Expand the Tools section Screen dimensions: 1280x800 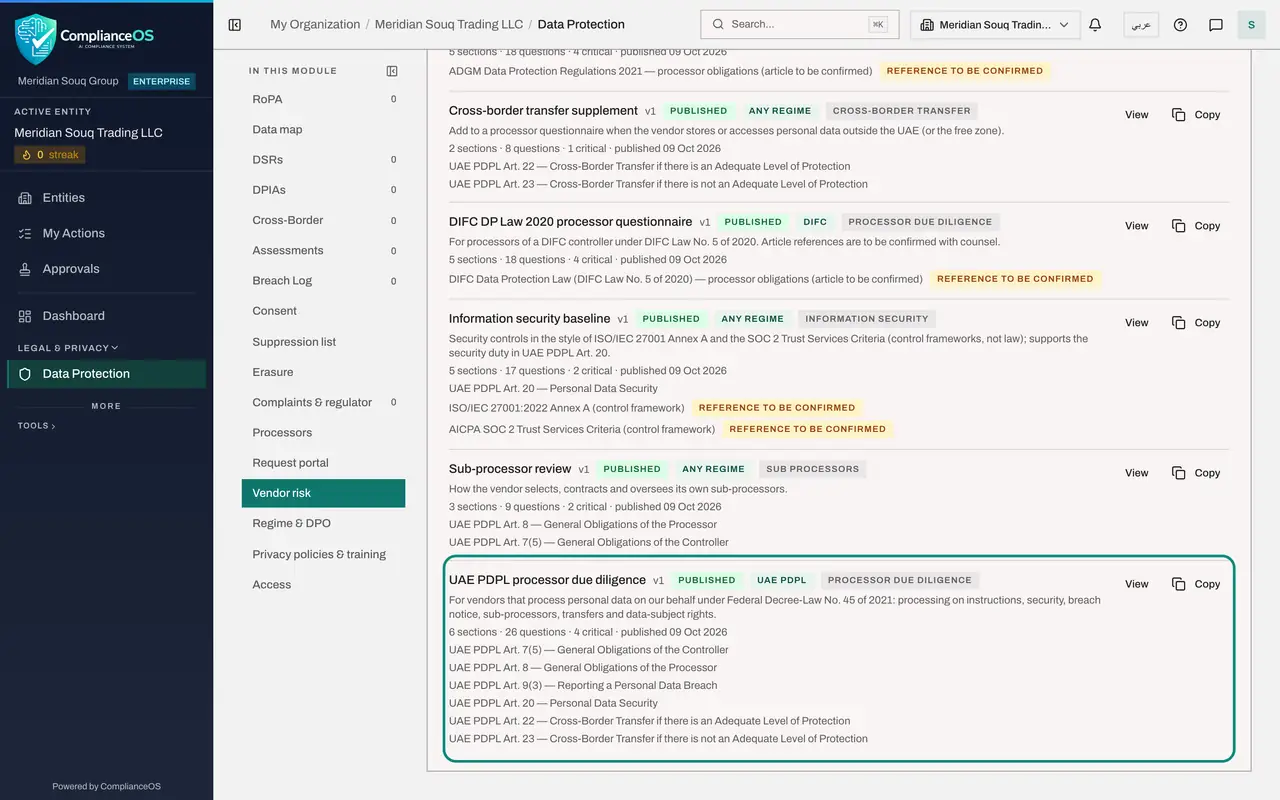coord(37,426)
